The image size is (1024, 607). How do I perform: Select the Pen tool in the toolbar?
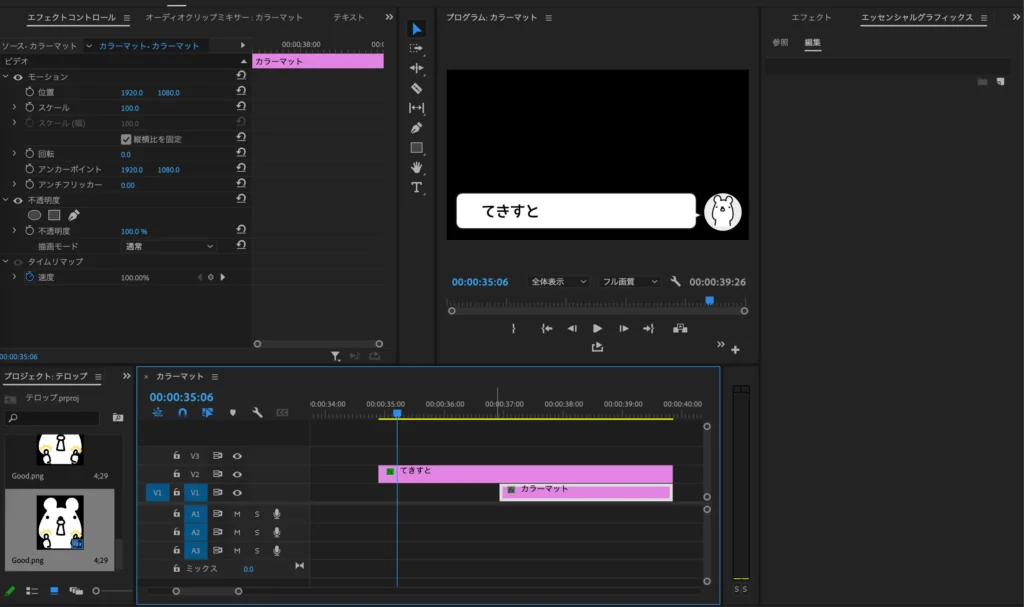pyautogui.click(x=417, y=128)
